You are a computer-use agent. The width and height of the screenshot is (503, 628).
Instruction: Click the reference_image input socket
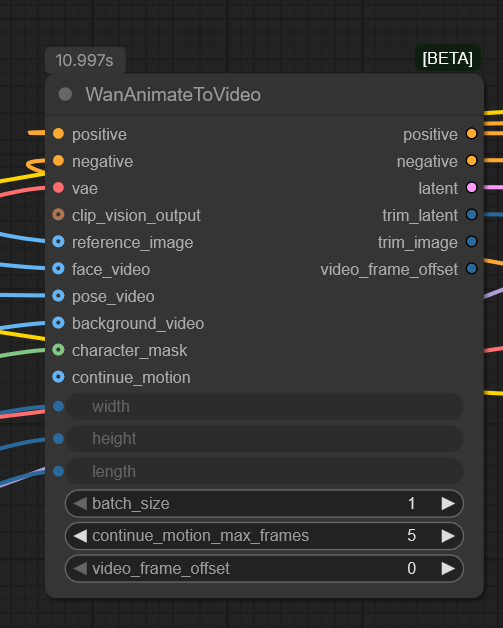(x=58, y=242)
